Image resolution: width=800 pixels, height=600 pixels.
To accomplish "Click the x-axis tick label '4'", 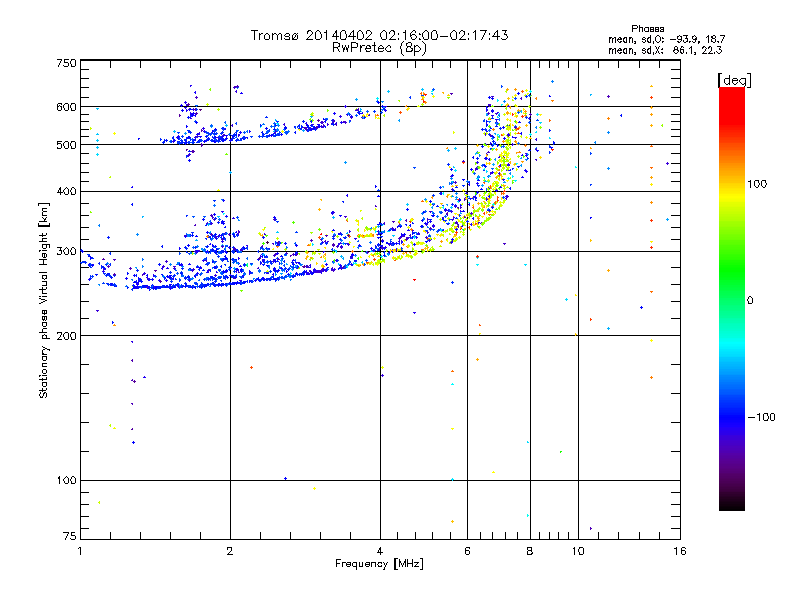I will (380, 551).
